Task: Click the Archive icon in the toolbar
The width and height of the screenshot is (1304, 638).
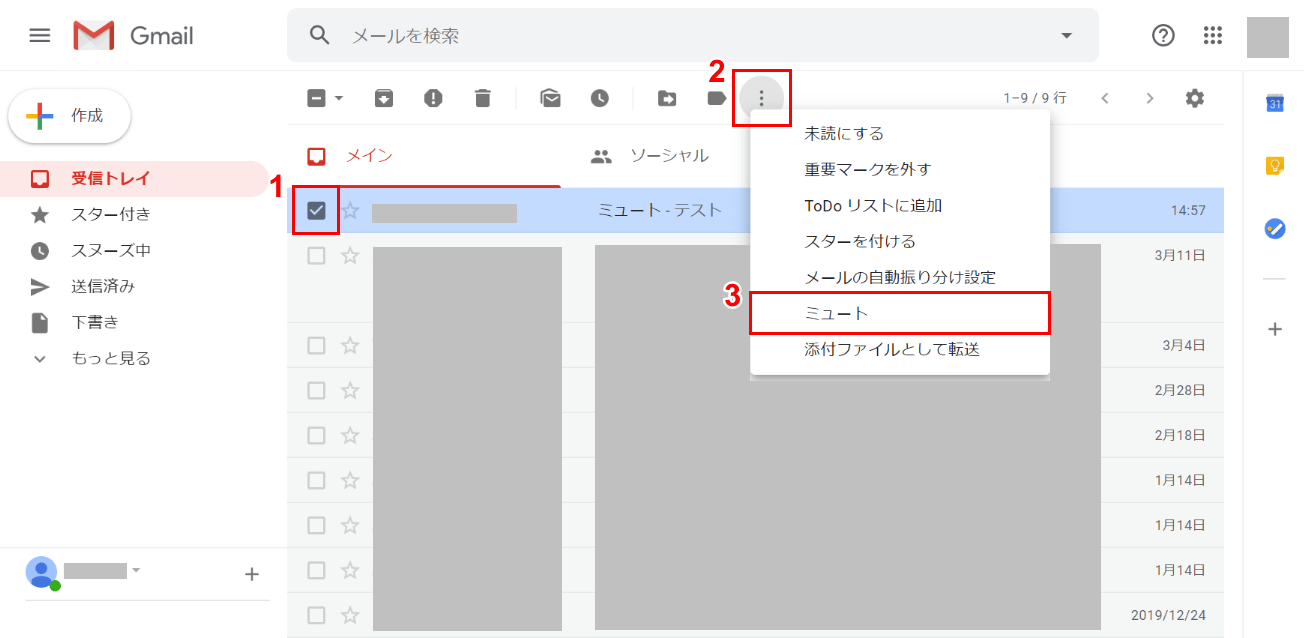Action: 384,98
